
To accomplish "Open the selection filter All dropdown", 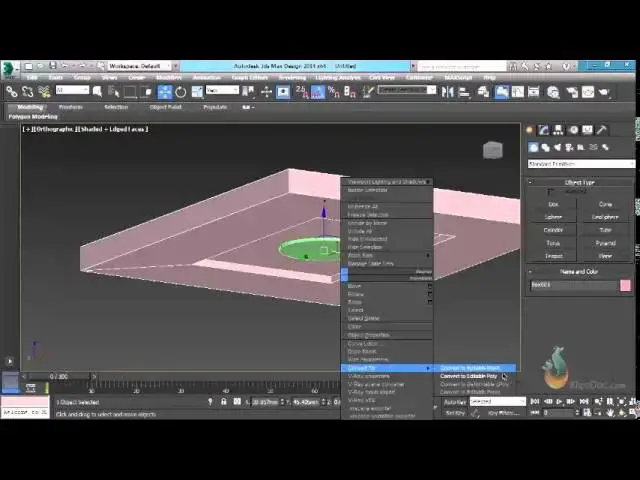I will 72,90.
